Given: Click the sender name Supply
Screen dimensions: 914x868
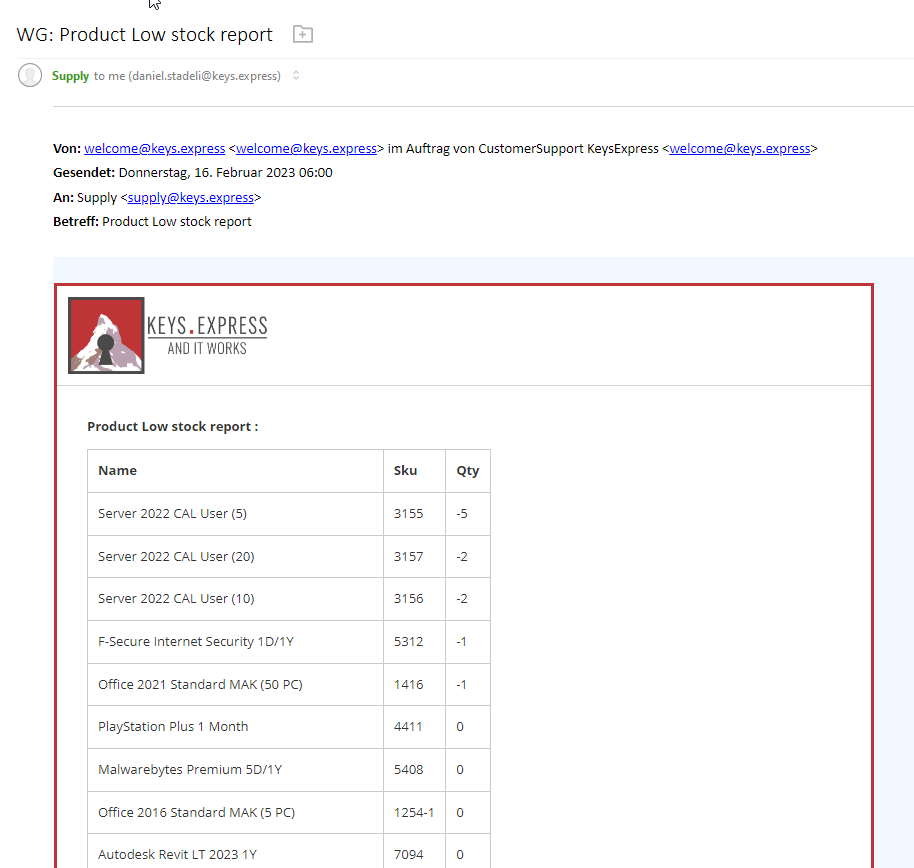Looking at the screenshot, I should click(x=70, y=76).
